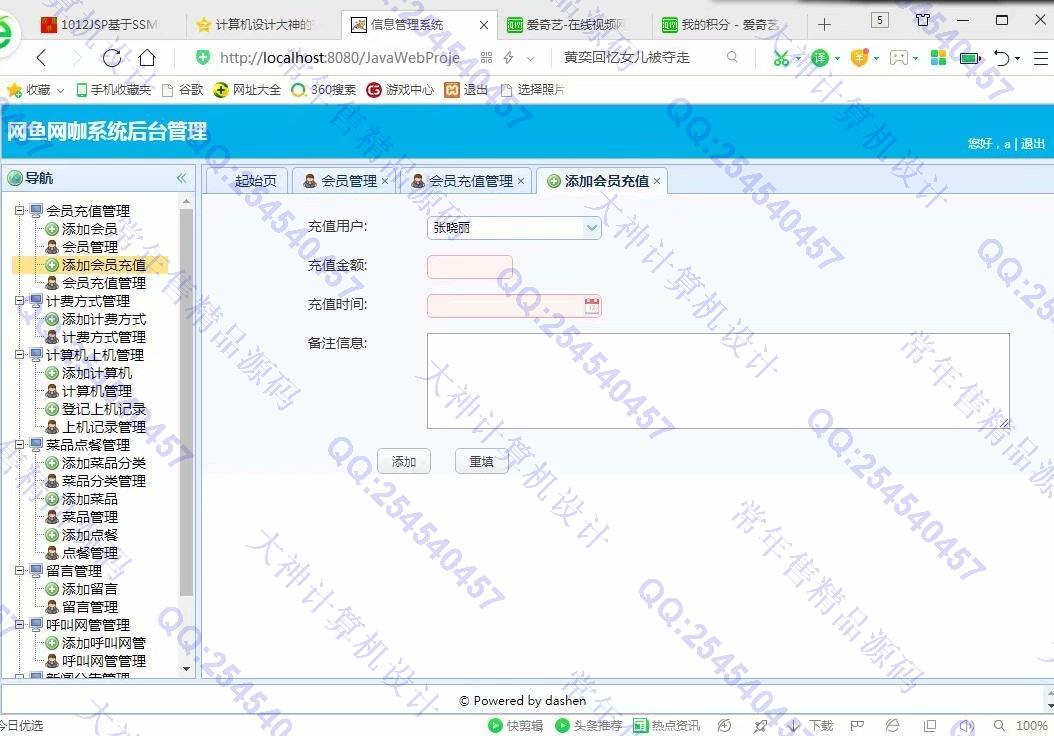The image size is (1054, 736).
Task: Click the green translate icon
Action: coord(820,58)
